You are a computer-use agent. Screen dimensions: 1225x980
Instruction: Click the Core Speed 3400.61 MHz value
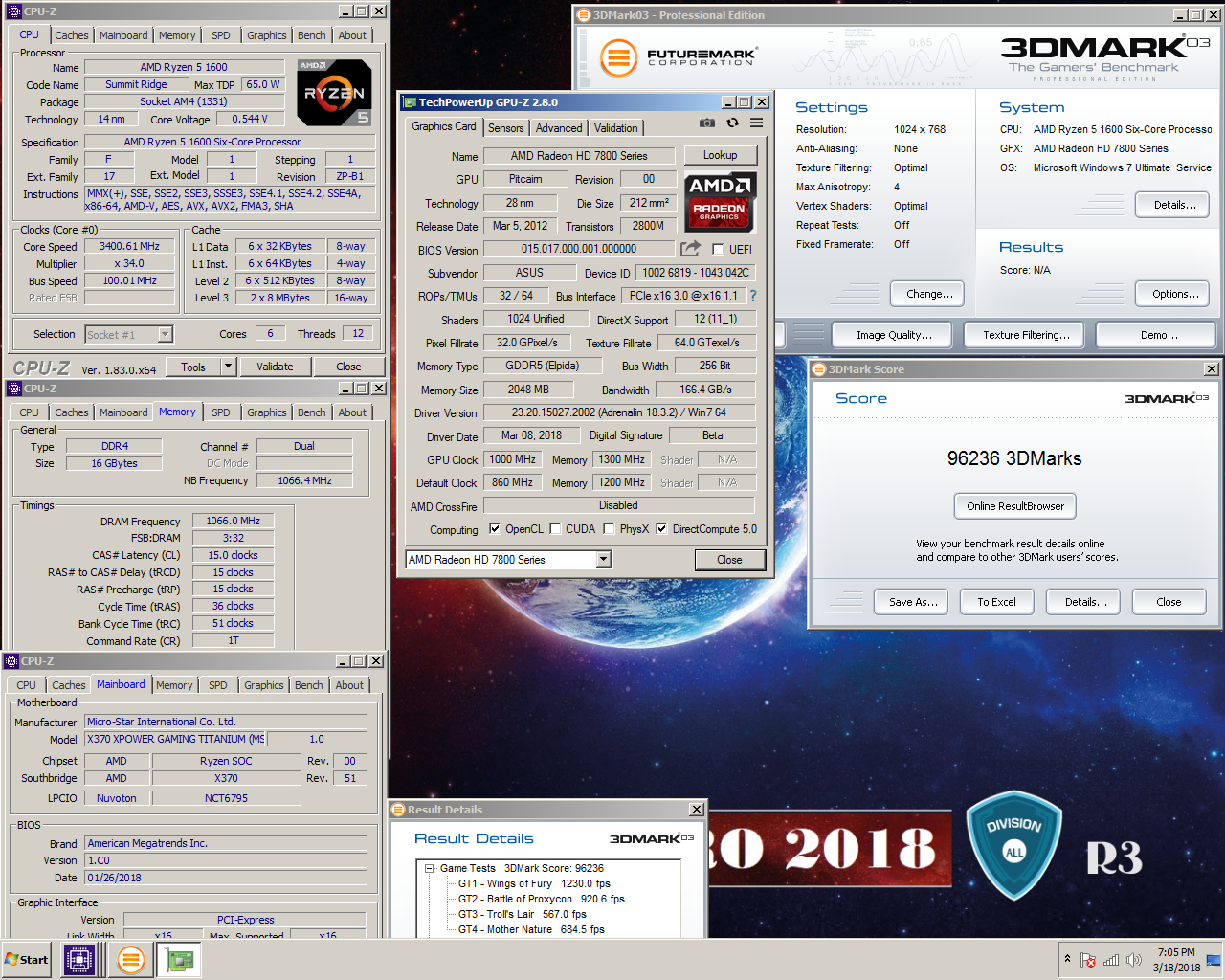click(130, 246)
